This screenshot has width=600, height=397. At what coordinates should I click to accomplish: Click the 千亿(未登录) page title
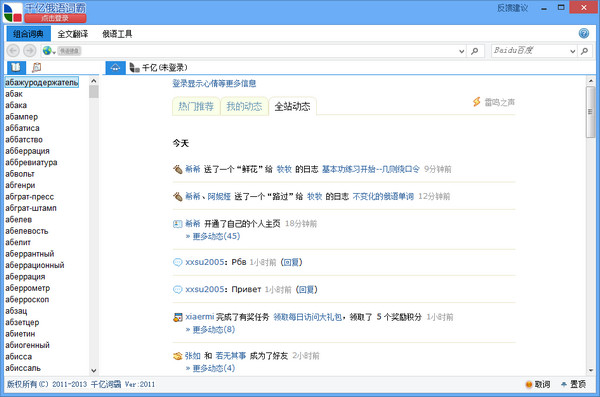point(165,68)
